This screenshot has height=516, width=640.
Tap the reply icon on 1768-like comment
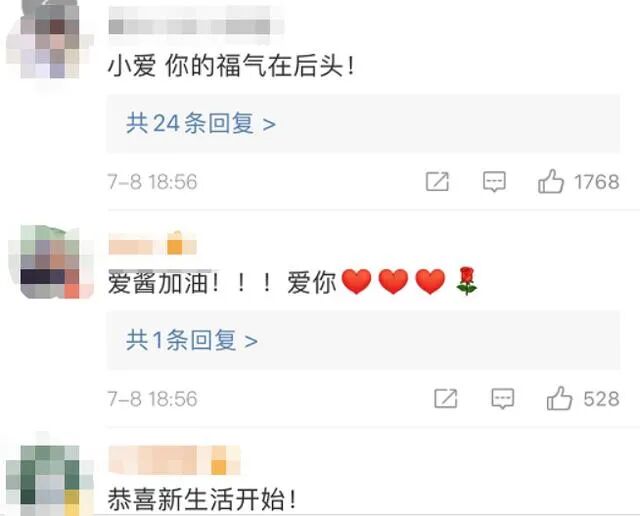(494, 182)
